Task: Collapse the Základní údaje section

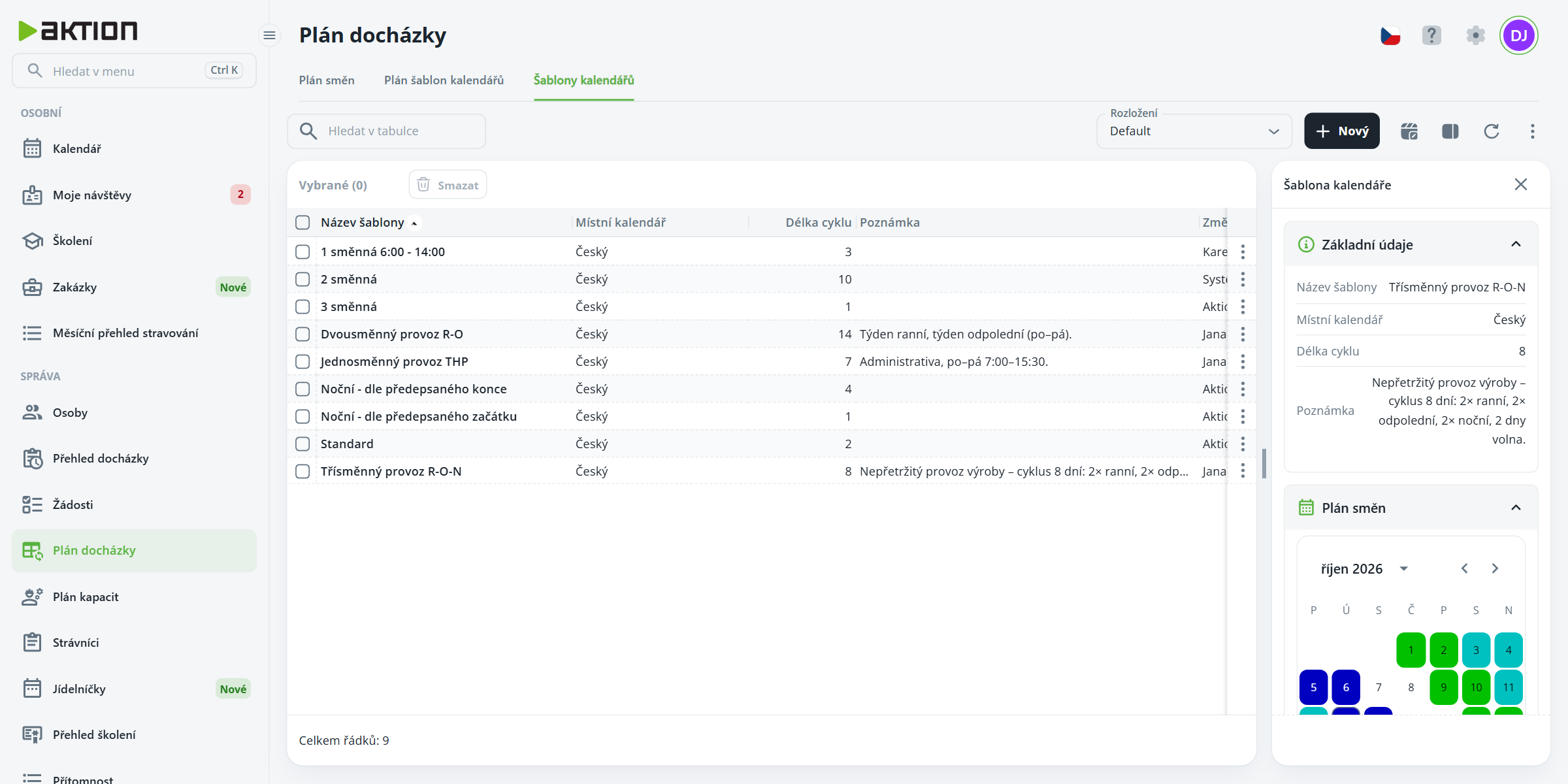Action: (x=1516, y=244)
